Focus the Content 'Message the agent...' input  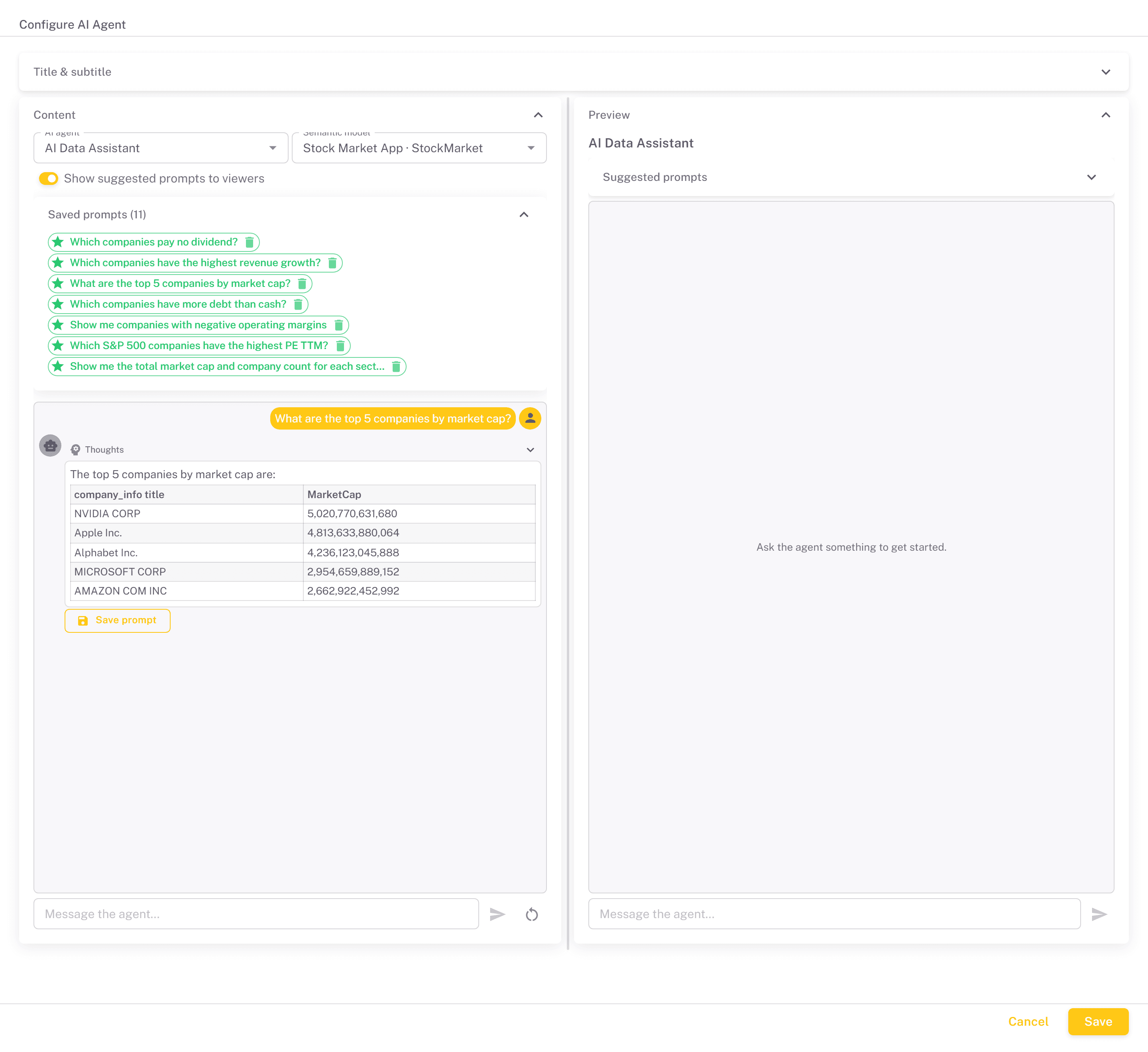[256, 914]
